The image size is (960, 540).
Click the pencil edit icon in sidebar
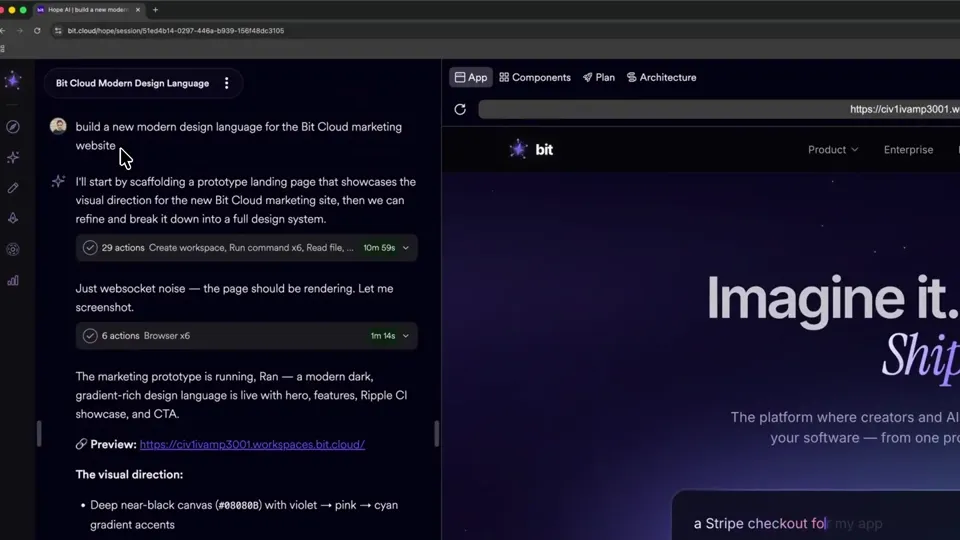tap(13, 188)
